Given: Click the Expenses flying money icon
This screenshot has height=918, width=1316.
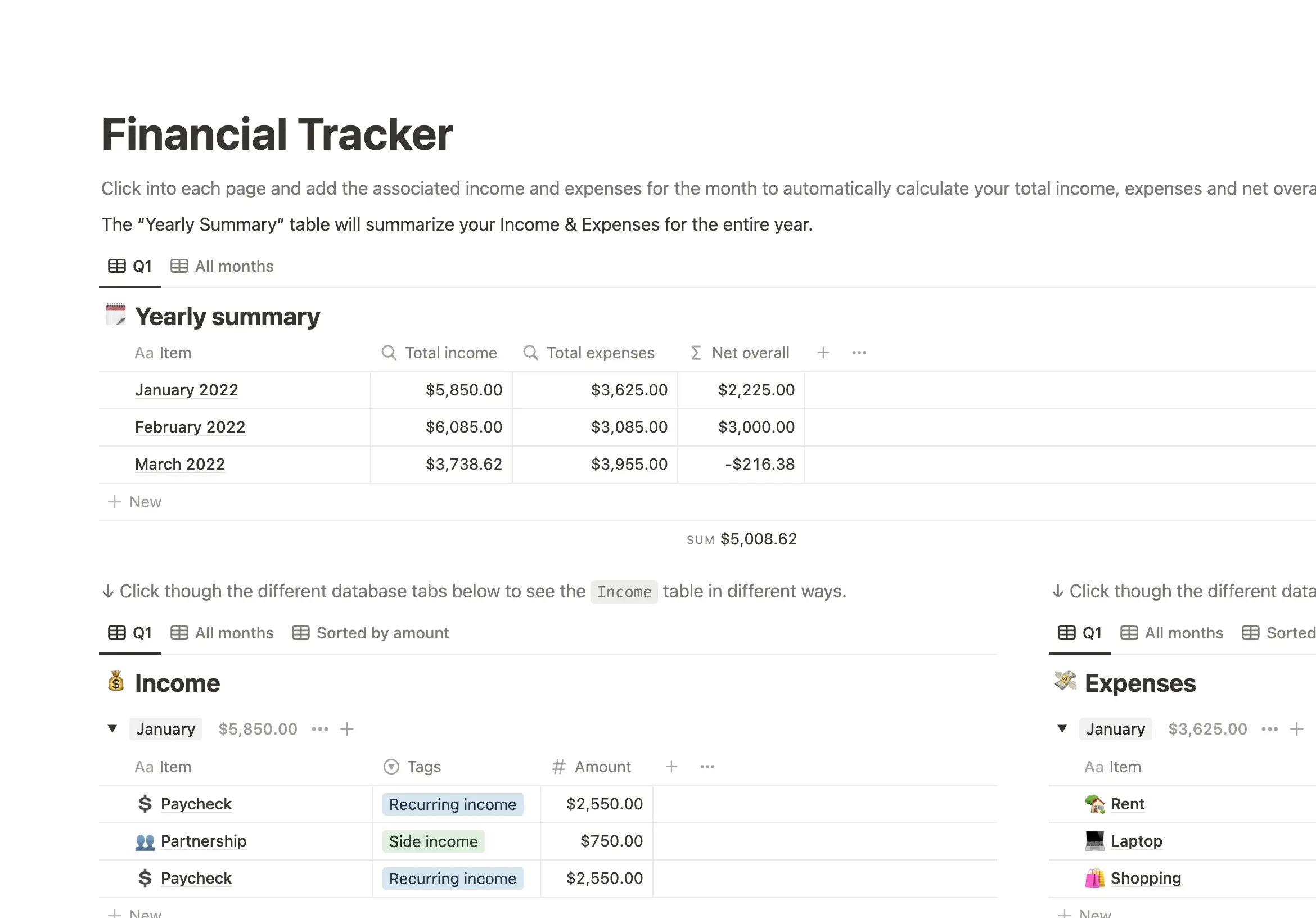Looking at the screenshot, I should (1065, 682).
